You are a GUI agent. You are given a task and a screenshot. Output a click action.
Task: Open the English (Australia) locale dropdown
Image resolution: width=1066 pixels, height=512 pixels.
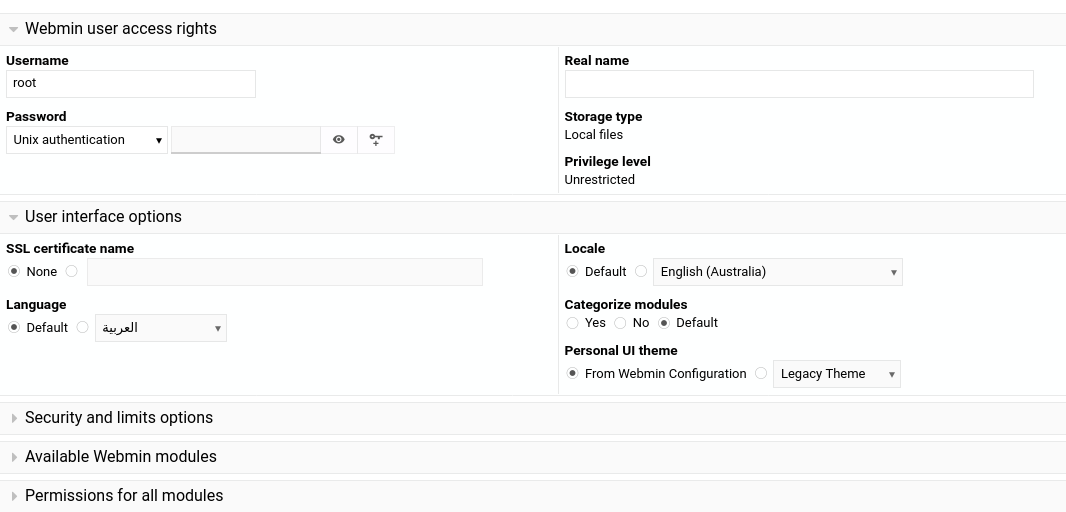pyautogui.click(x=778, y=272)
